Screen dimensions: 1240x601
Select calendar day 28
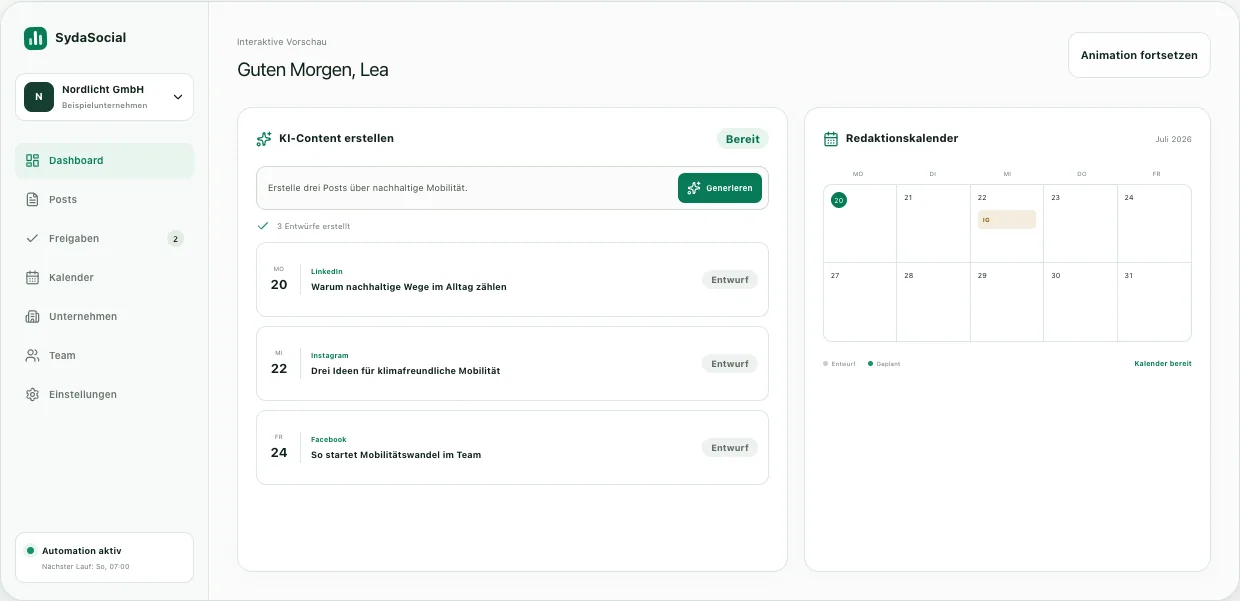click(933, 302)
